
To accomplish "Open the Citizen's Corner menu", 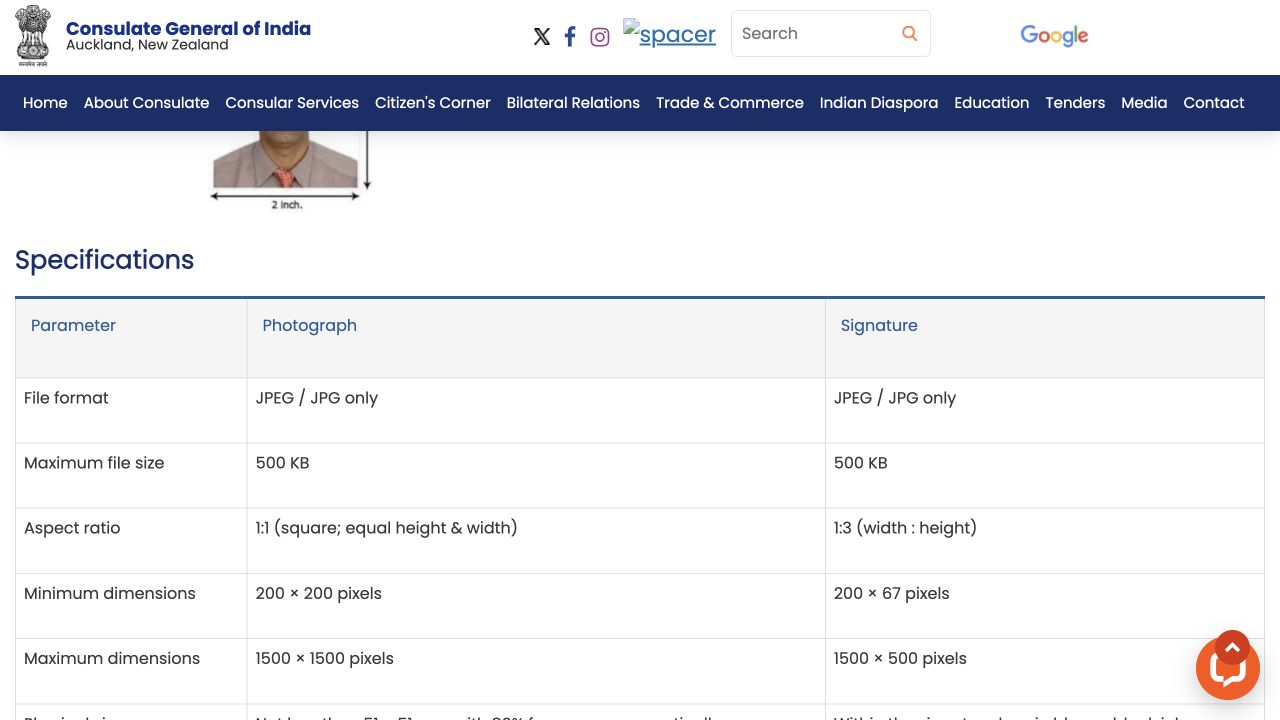I will [433, 103].
